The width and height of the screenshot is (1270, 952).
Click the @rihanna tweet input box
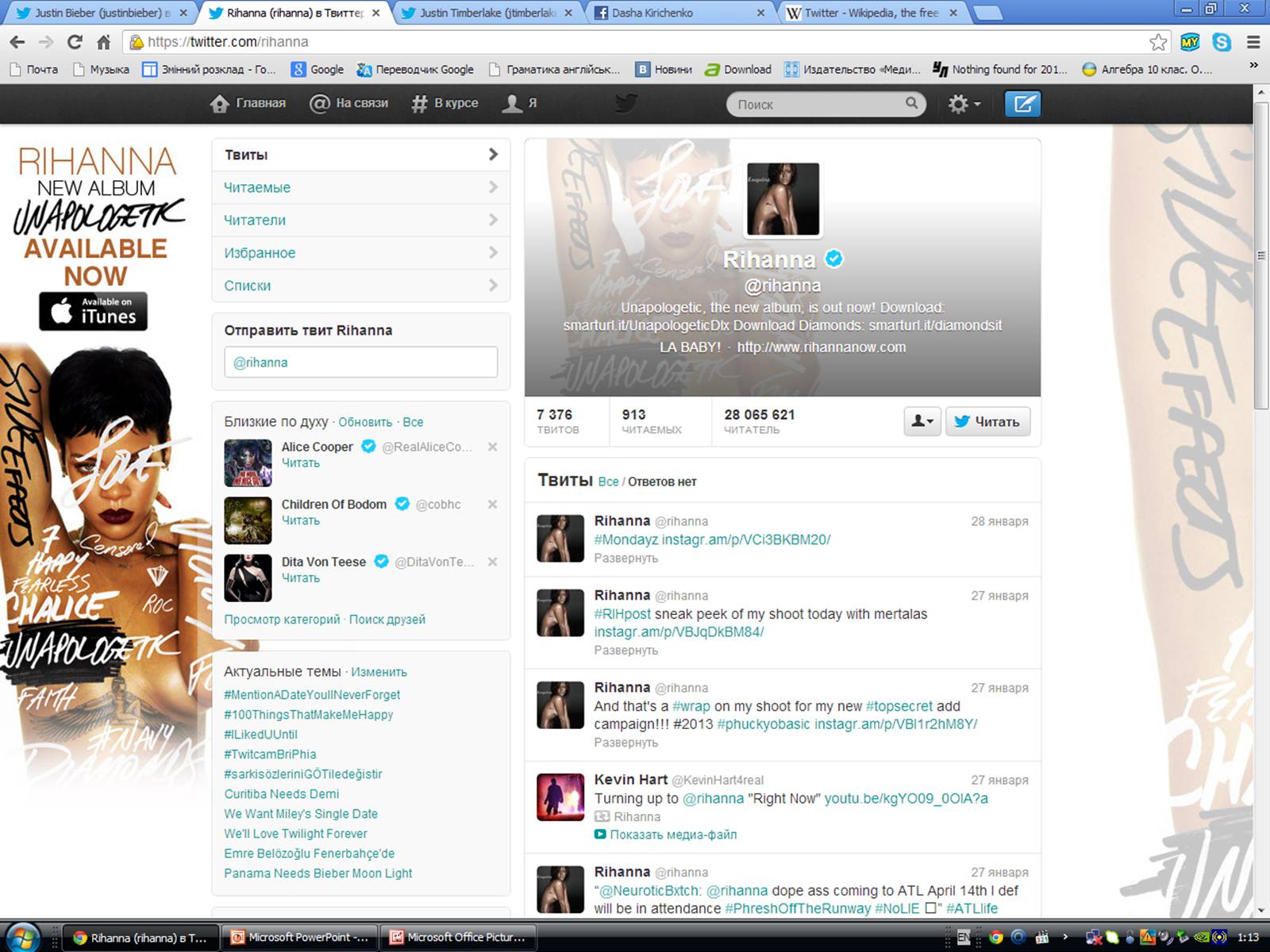pos(361,363)
